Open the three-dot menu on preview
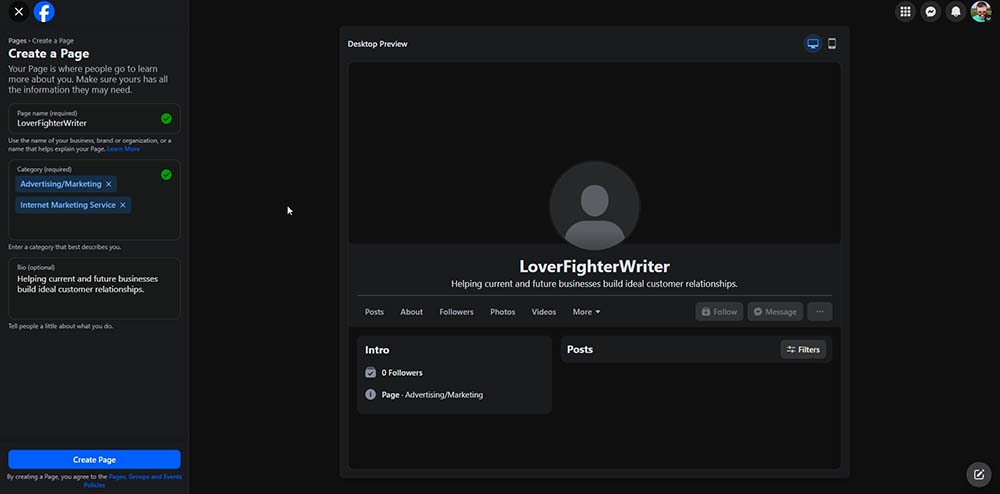1000x494 pixels. (x=819, y=312)
